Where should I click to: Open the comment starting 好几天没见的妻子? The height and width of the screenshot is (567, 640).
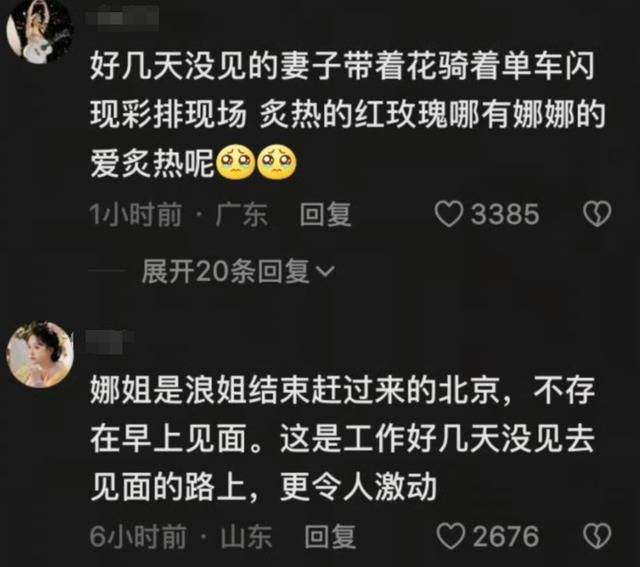[347, 115]
